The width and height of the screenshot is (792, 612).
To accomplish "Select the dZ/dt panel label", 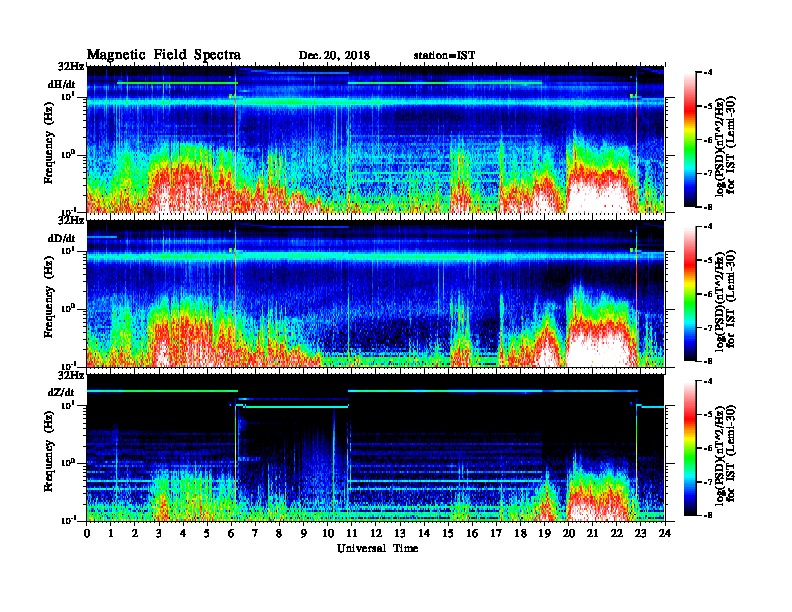I will tap(61, 392).
